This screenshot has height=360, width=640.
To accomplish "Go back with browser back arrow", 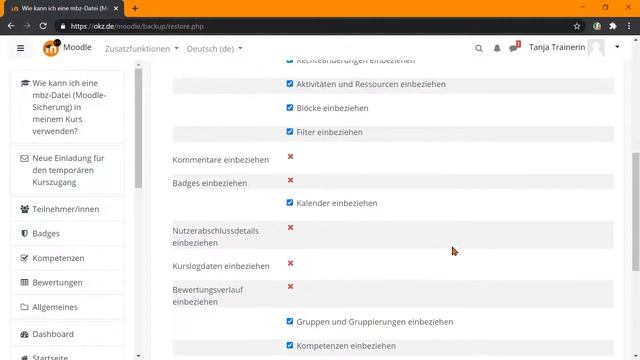I will 11,26.
